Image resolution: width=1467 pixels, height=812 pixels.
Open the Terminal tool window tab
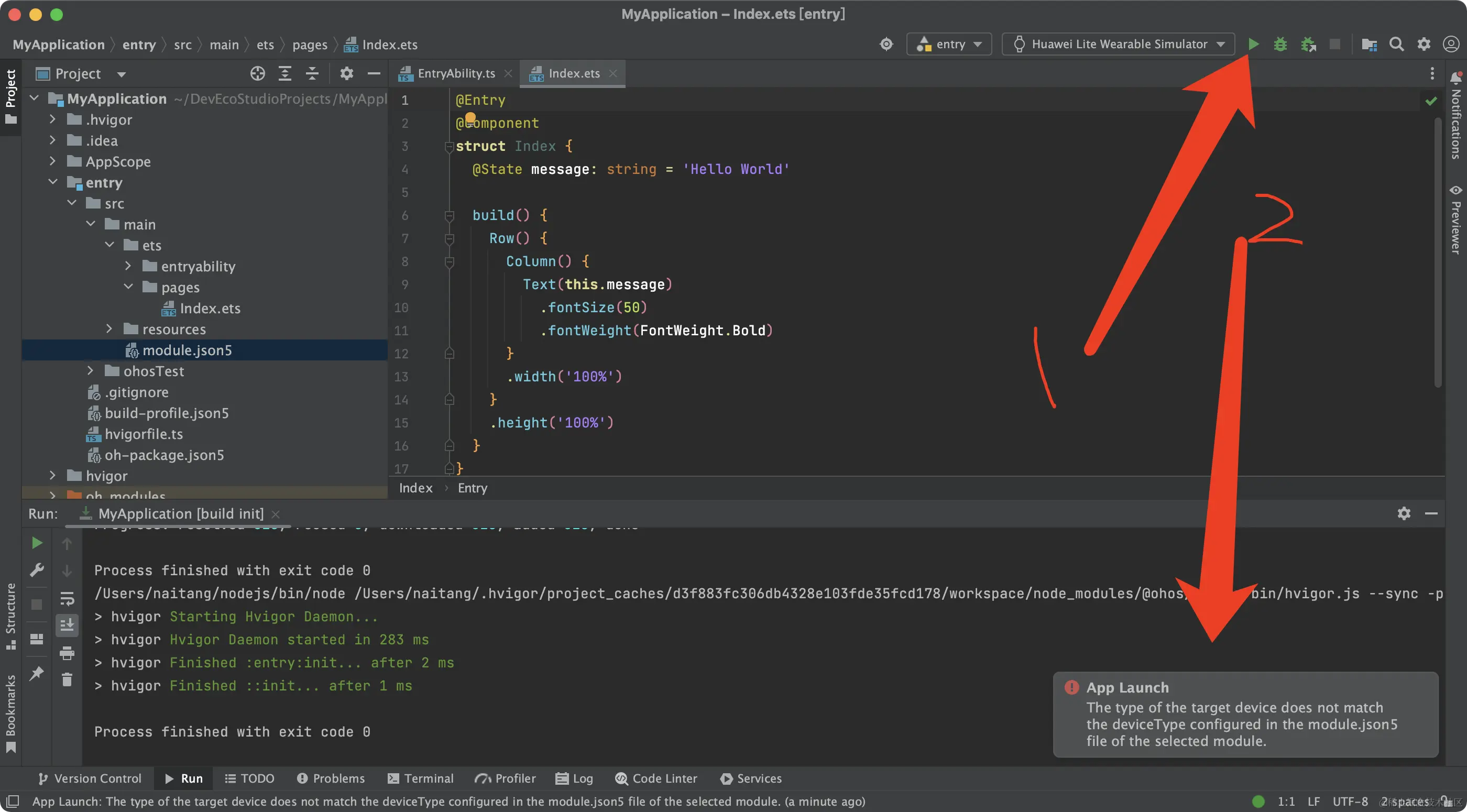[x=420, y=778]
